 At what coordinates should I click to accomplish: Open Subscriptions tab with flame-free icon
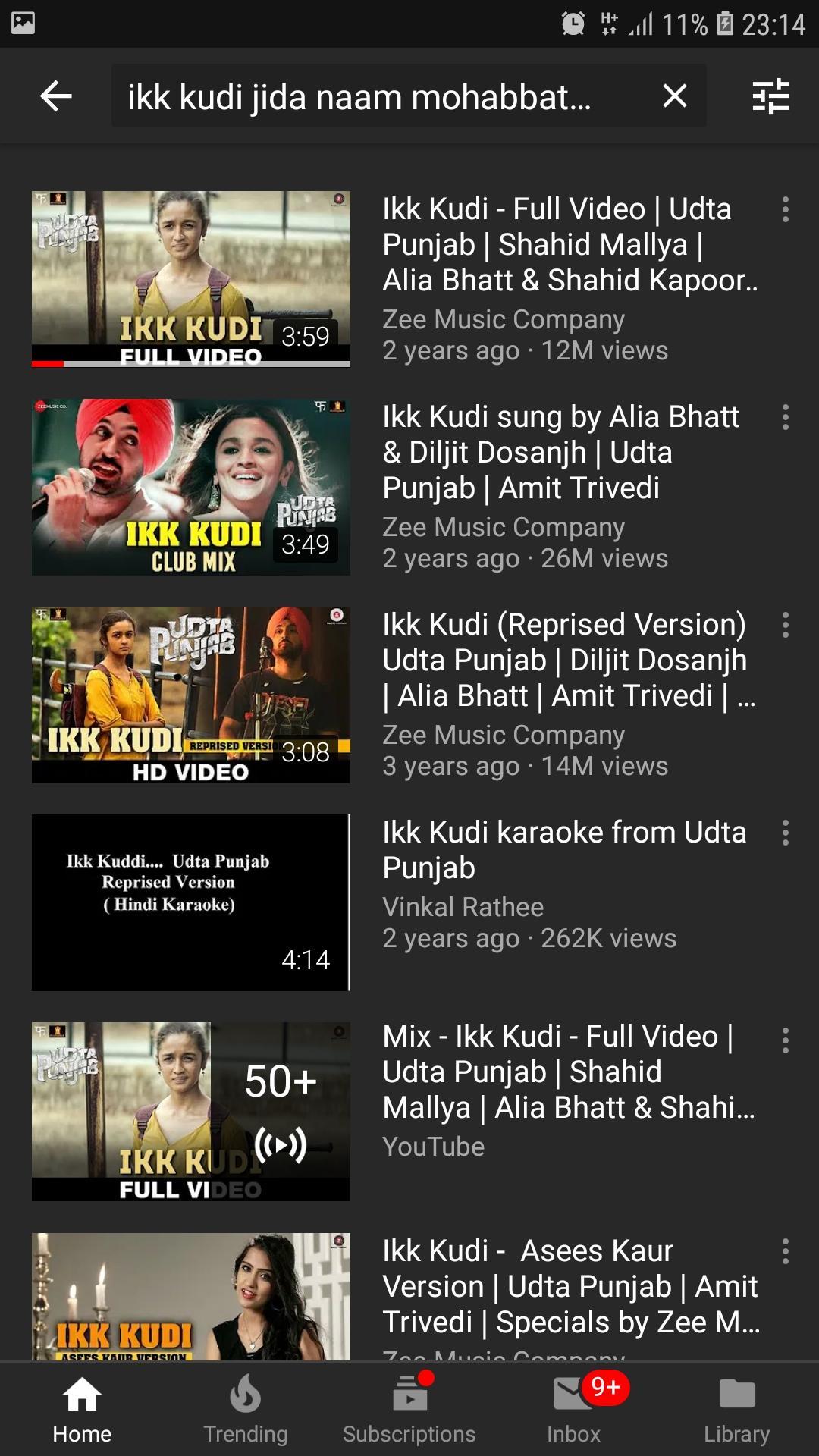pyautogui.click(x=409, y=1410)
